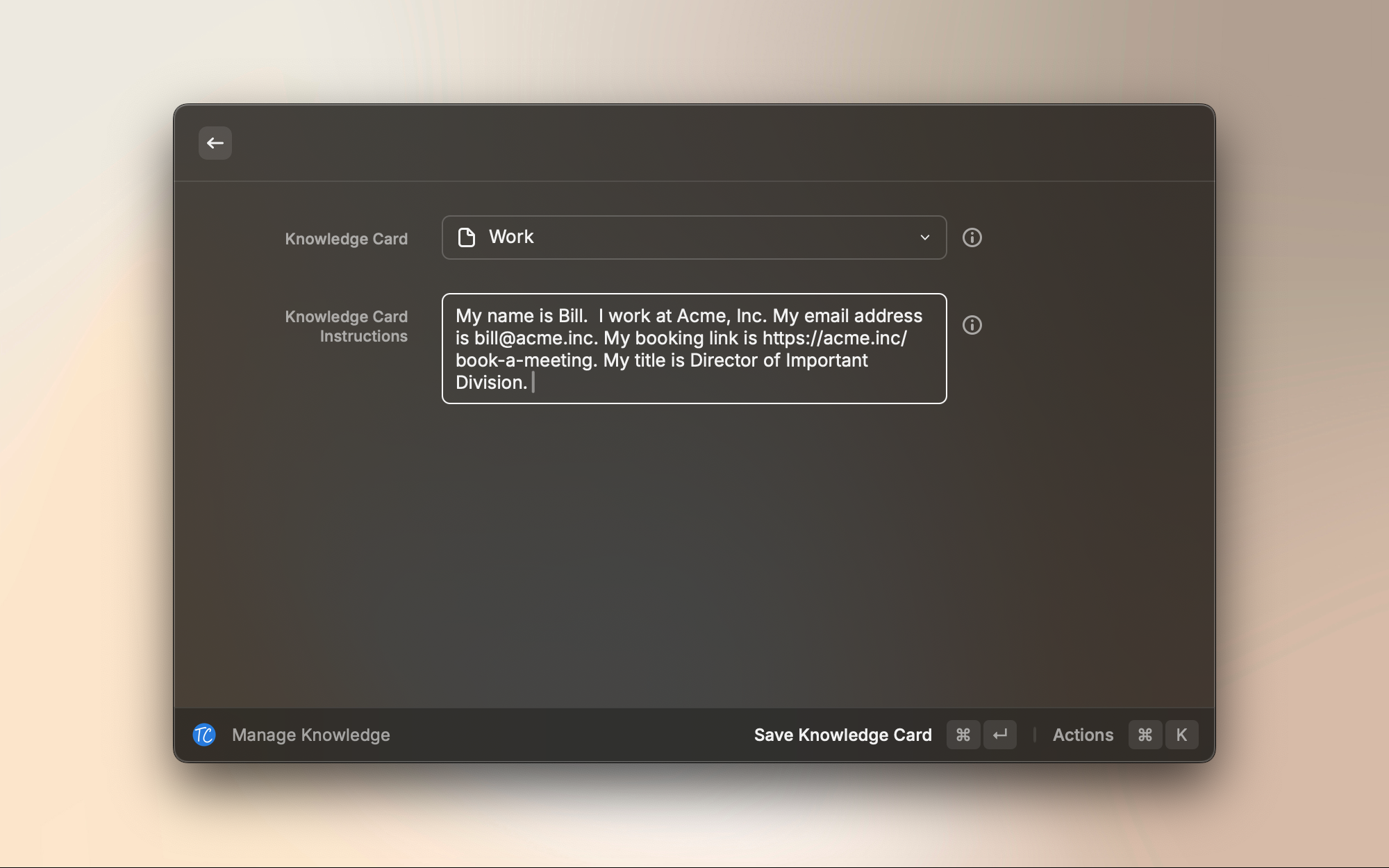This screenshot has width=1389, height=868.
Task: Click the document icon beside Work
Action: click(467, 237)
